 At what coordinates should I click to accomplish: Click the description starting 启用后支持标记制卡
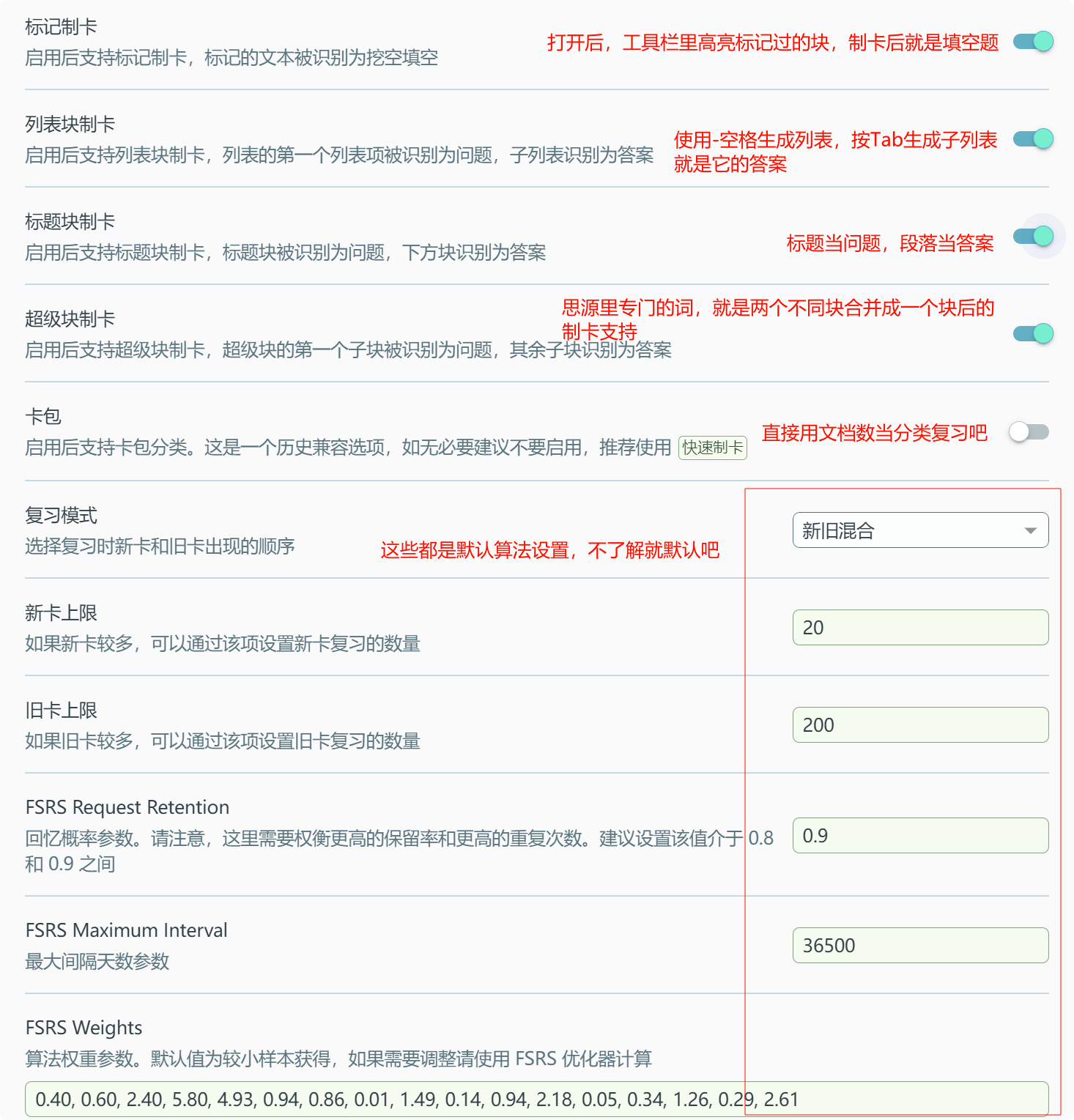click(x=232, y=58)
